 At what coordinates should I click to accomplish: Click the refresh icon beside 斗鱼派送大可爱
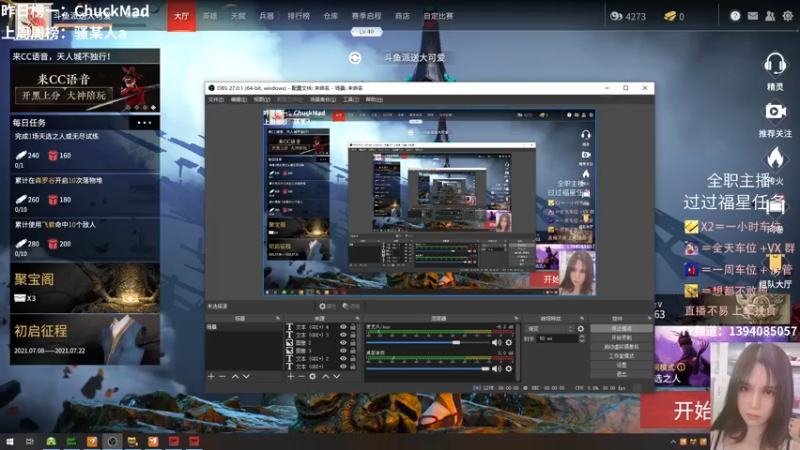point(355,58)
